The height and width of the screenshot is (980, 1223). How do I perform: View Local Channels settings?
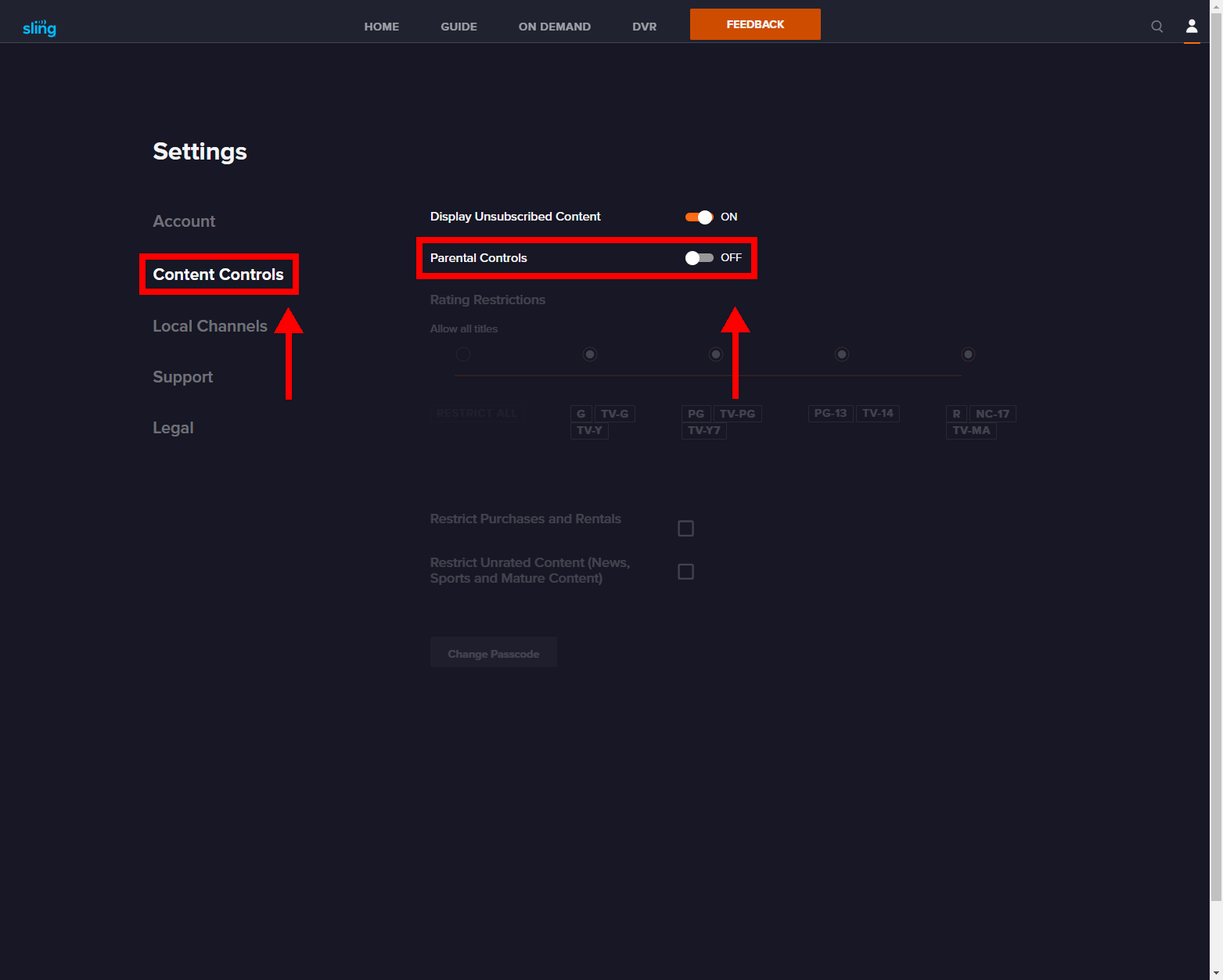pyautogui.click(x=210, y=326)
